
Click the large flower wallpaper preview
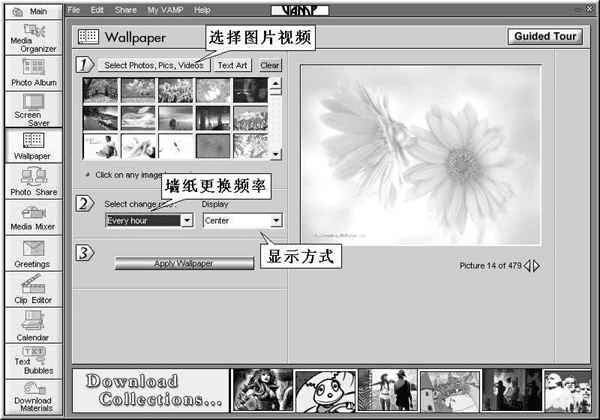[x=421, y=155]
